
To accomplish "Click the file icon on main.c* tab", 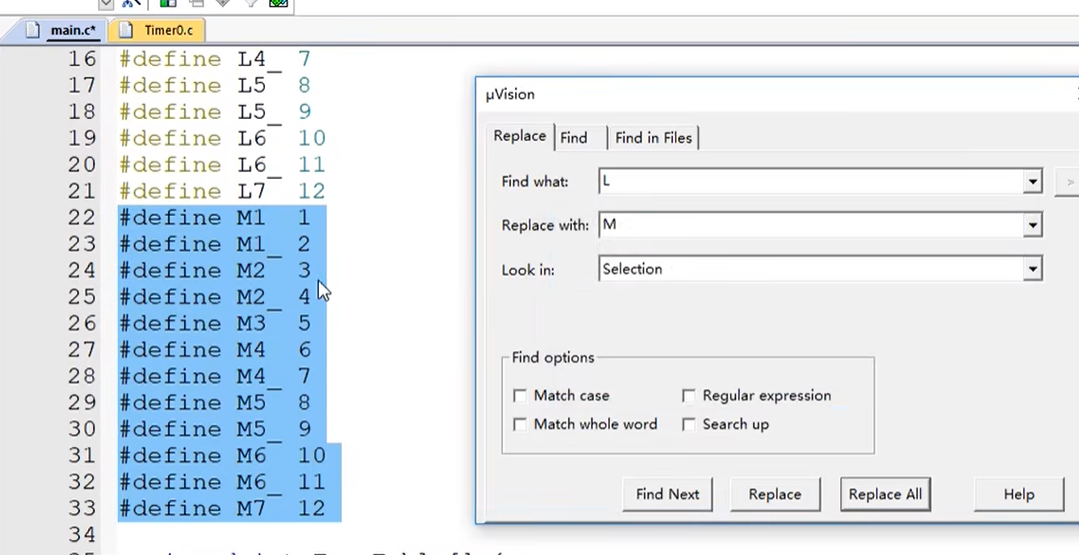I will tap(33, 30).
